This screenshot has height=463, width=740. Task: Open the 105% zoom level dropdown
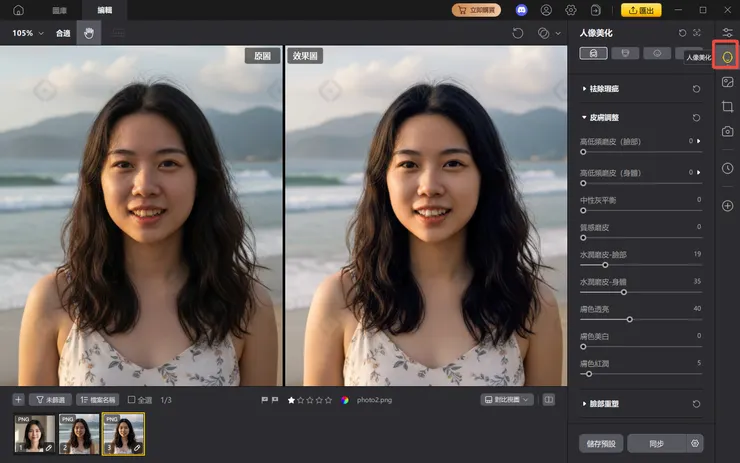(x=27, y=33)
